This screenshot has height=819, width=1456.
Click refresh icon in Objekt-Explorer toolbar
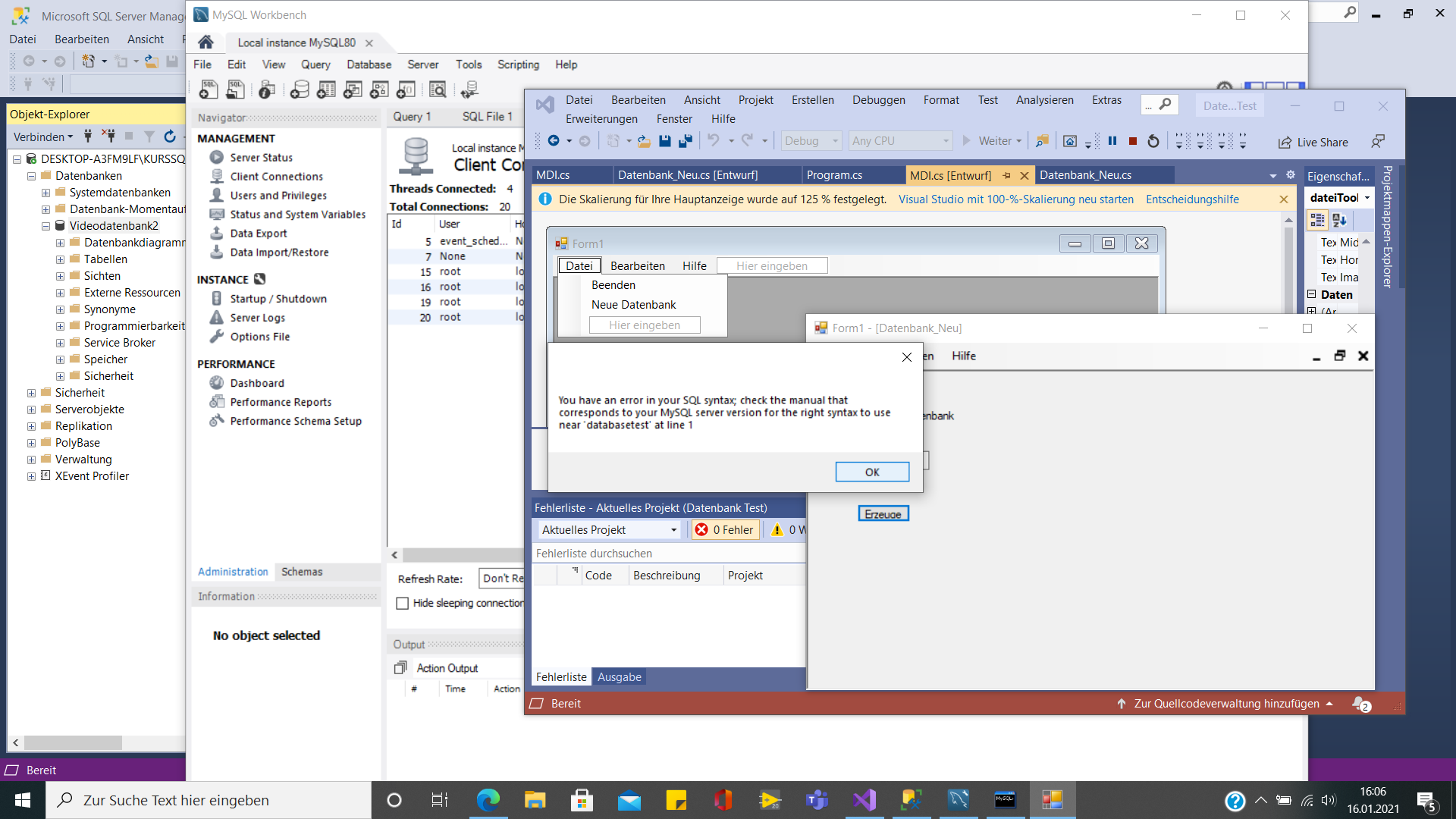click(x=170, y=136)
